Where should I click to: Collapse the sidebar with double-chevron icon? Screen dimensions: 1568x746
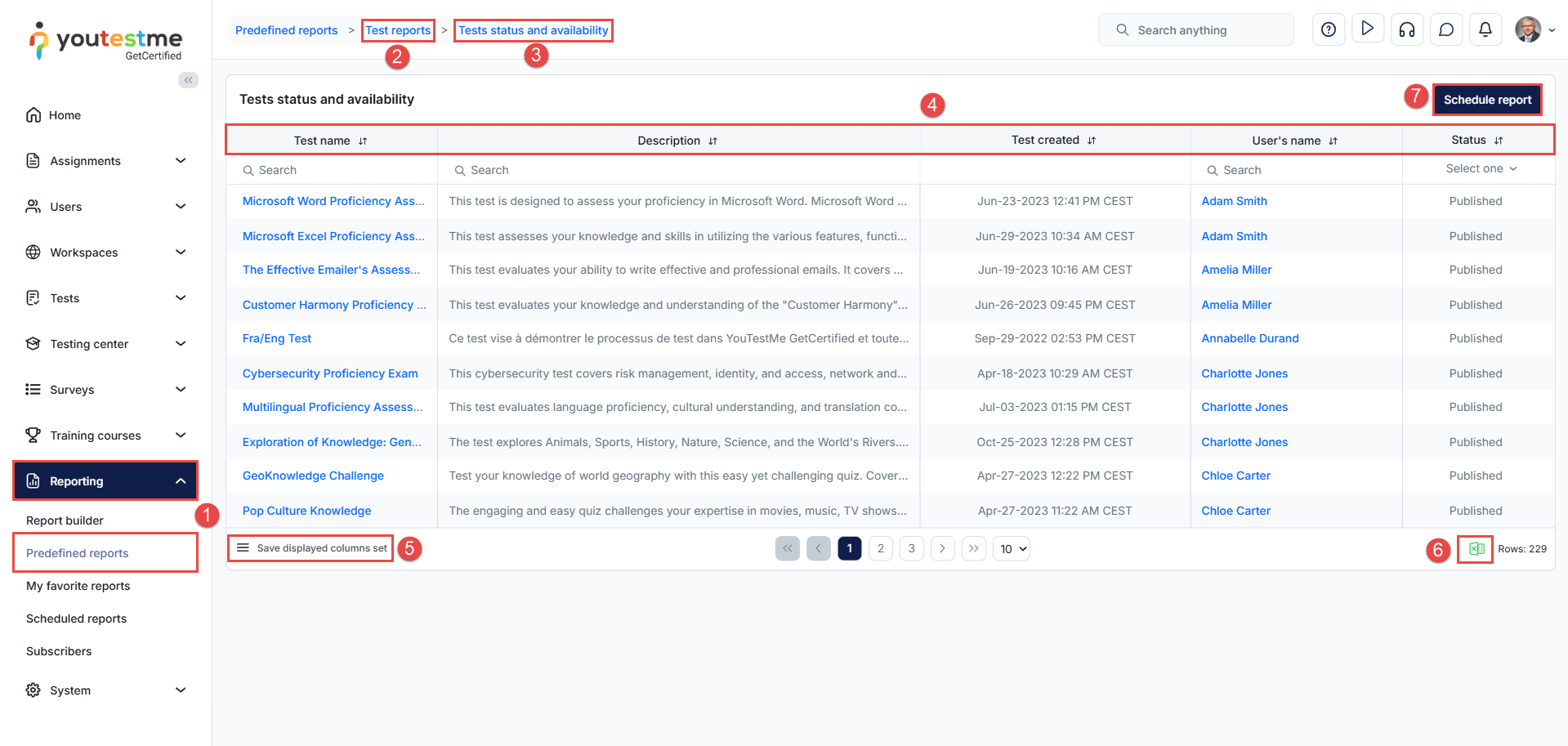click(x=189, y=80)
